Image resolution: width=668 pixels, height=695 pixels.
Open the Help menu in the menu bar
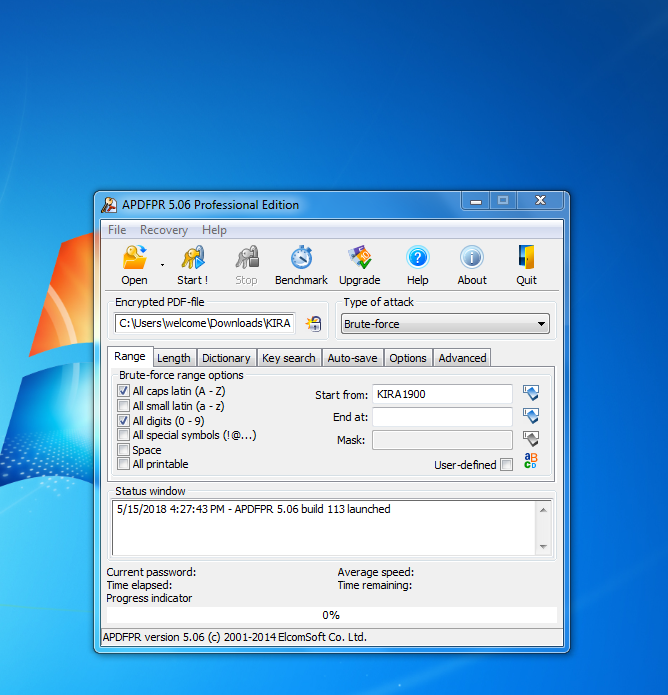(214, 230)
